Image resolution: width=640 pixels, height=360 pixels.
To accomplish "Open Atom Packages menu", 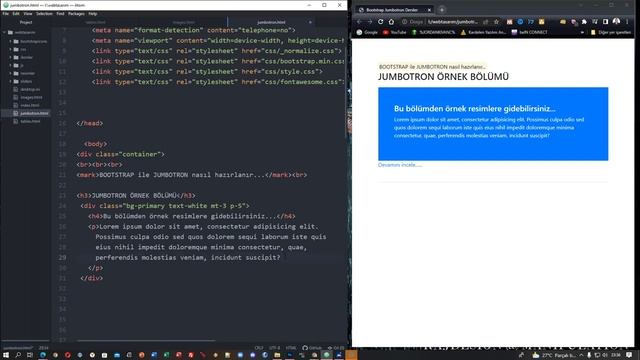I will (x=76, y=14).
